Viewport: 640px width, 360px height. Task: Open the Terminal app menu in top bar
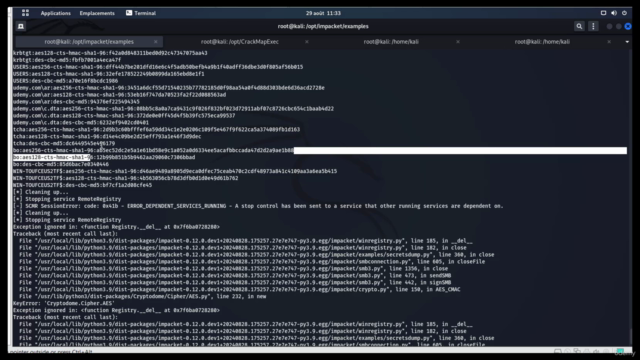click(x=141, y=13)
